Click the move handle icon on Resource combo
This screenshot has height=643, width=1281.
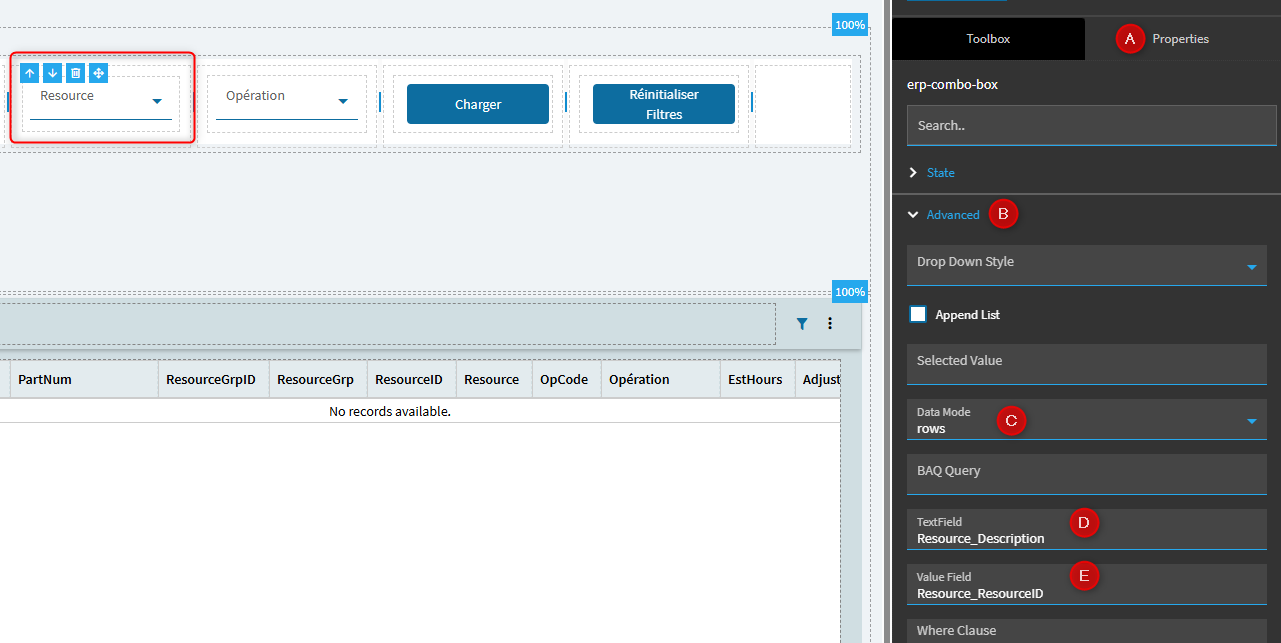(x=98, y=73)
